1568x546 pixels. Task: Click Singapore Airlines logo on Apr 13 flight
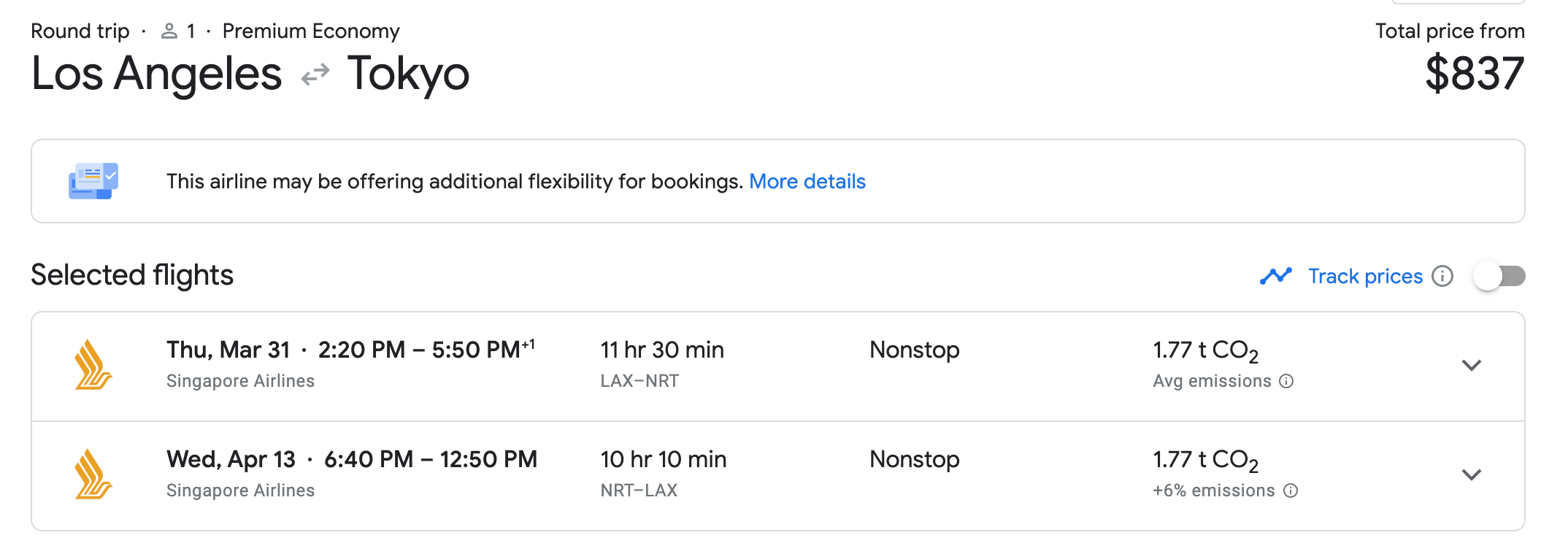click(93, 474)
